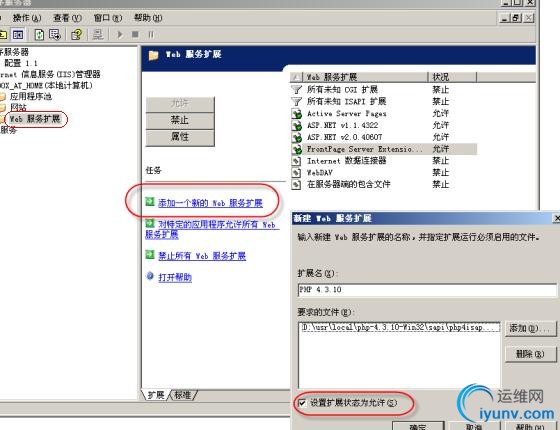Click the refresh toolbar icon

(x=39, y=35)
